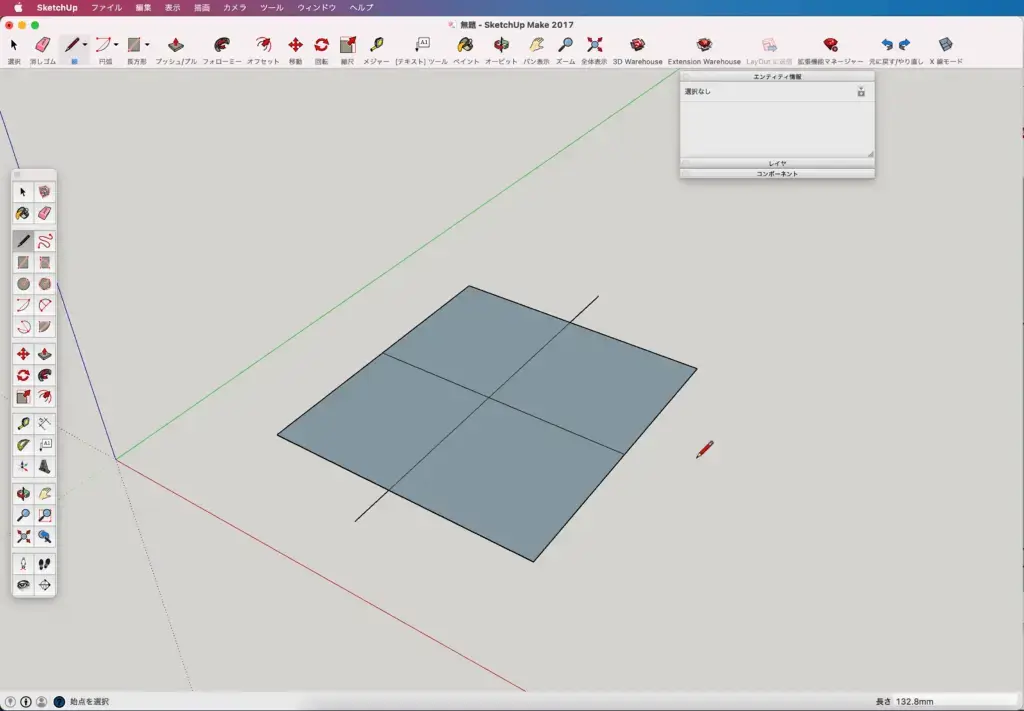Open the ウィンドウ menu
The width and height of the screenshot is (1024, 711).
click(316, 8)
